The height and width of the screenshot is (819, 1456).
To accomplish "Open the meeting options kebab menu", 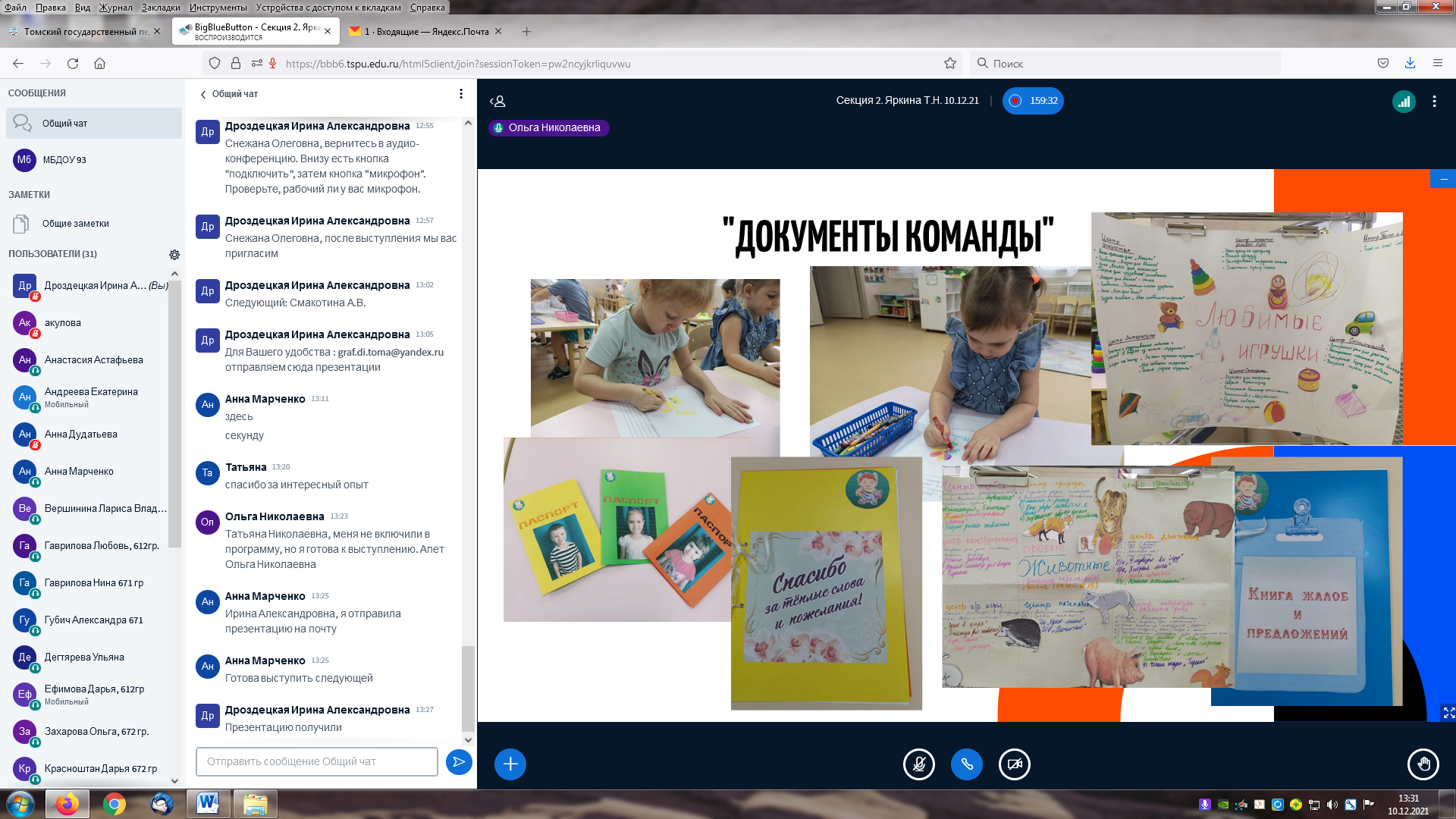I will click(1434, 101).
